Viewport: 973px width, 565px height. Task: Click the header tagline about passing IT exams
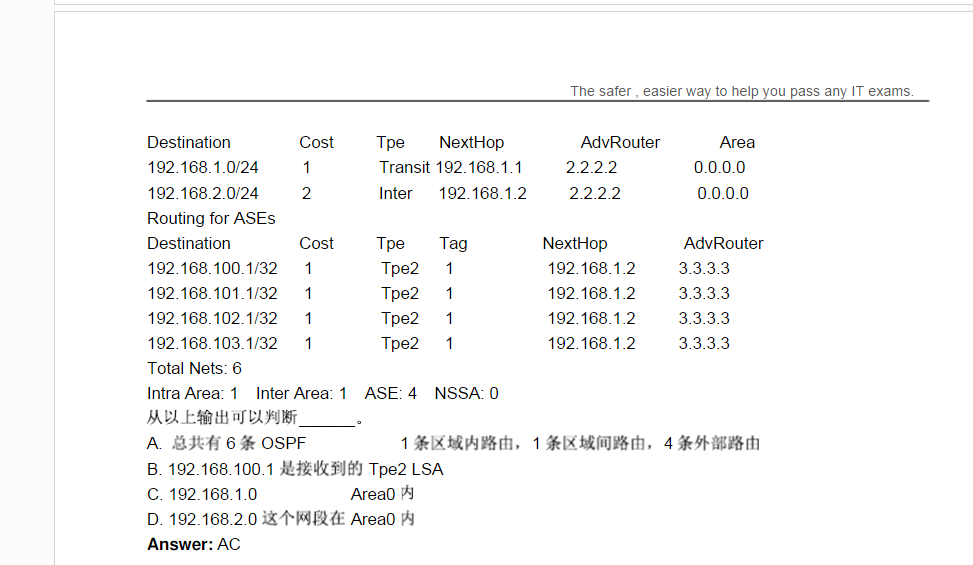(741, 91)
